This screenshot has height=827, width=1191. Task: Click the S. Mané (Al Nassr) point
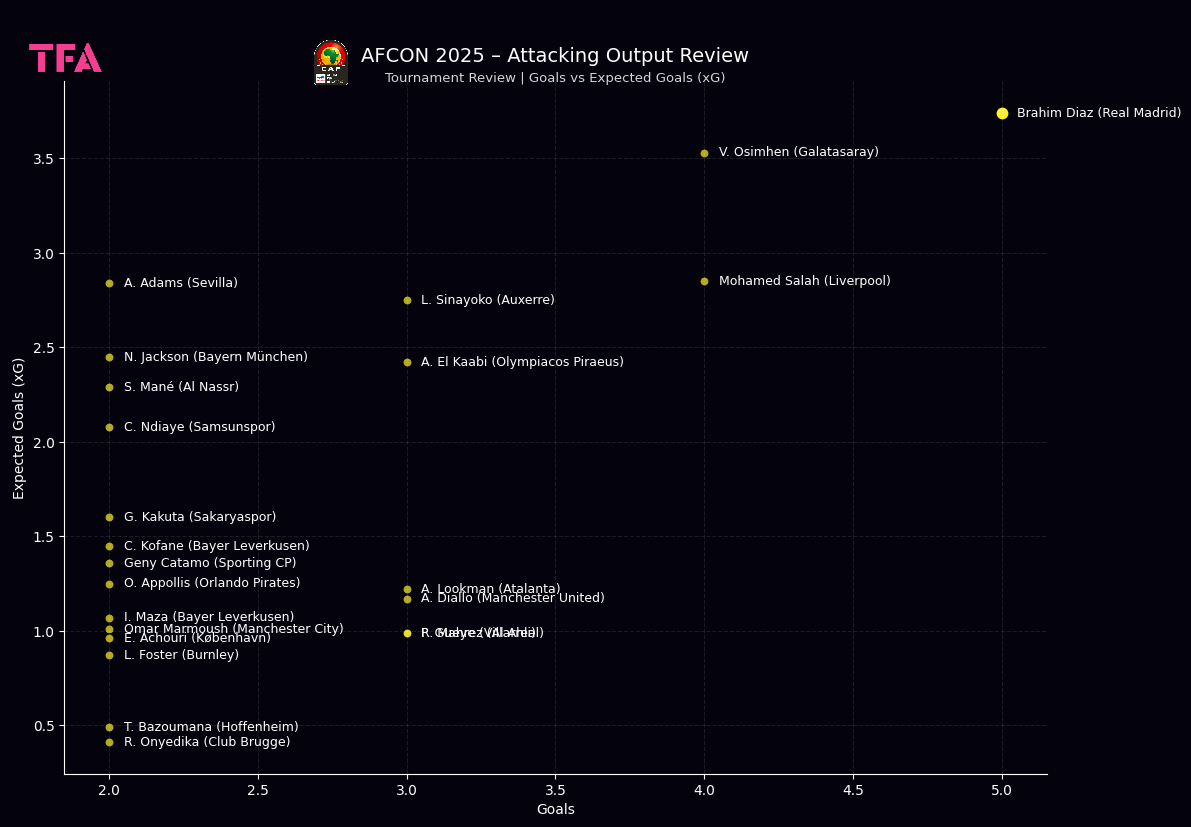(109, 387)
